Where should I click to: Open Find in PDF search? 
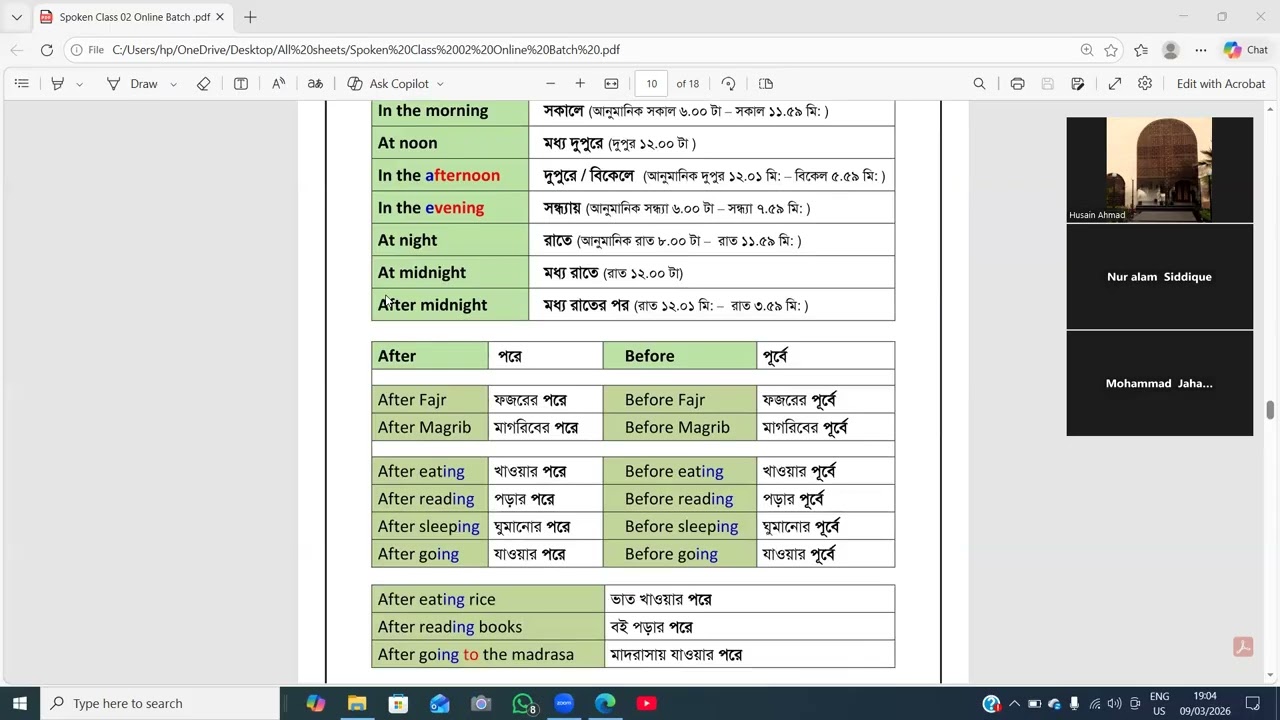[x=980, y=84]
